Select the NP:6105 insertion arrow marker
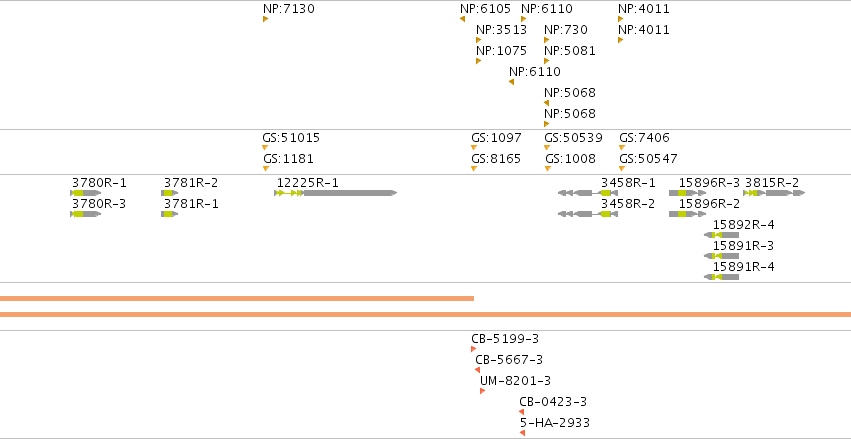Screen dimensions: 851x439 click(x=462, y=19)
